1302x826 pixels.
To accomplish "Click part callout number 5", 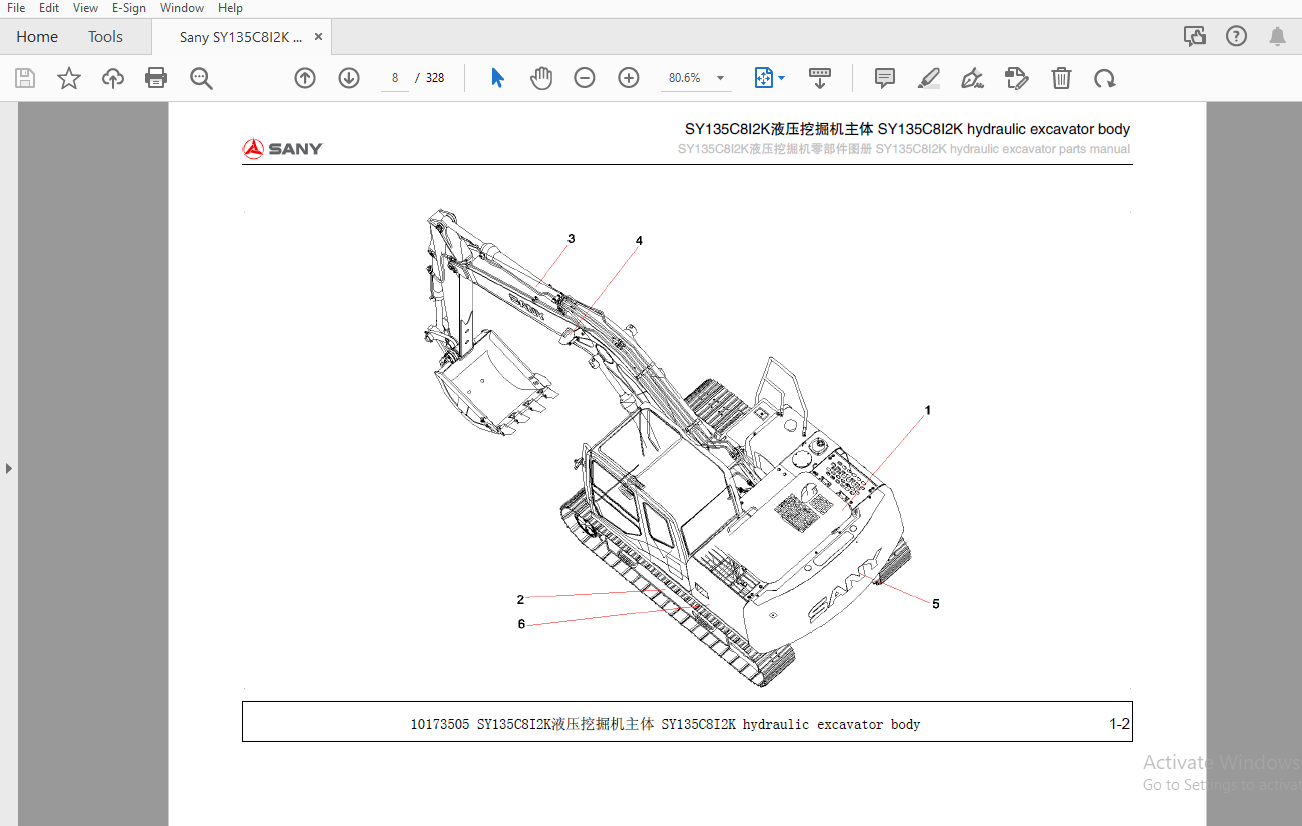I will coord(936,604).
